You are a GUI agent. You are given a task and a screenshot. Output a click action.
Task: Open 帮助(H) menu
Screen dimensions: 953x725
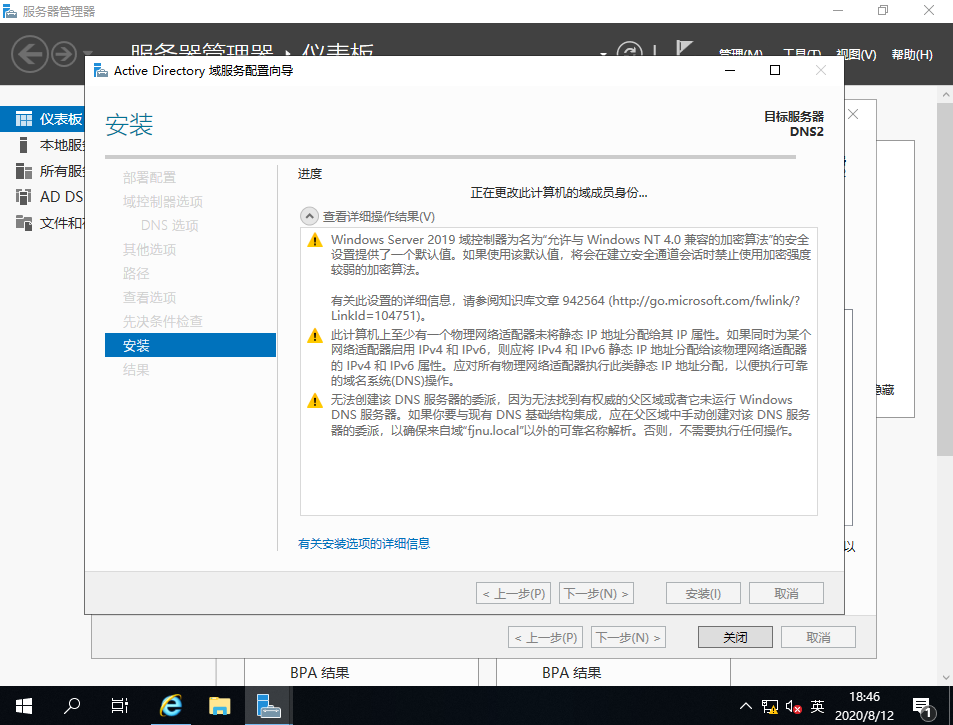912,54
